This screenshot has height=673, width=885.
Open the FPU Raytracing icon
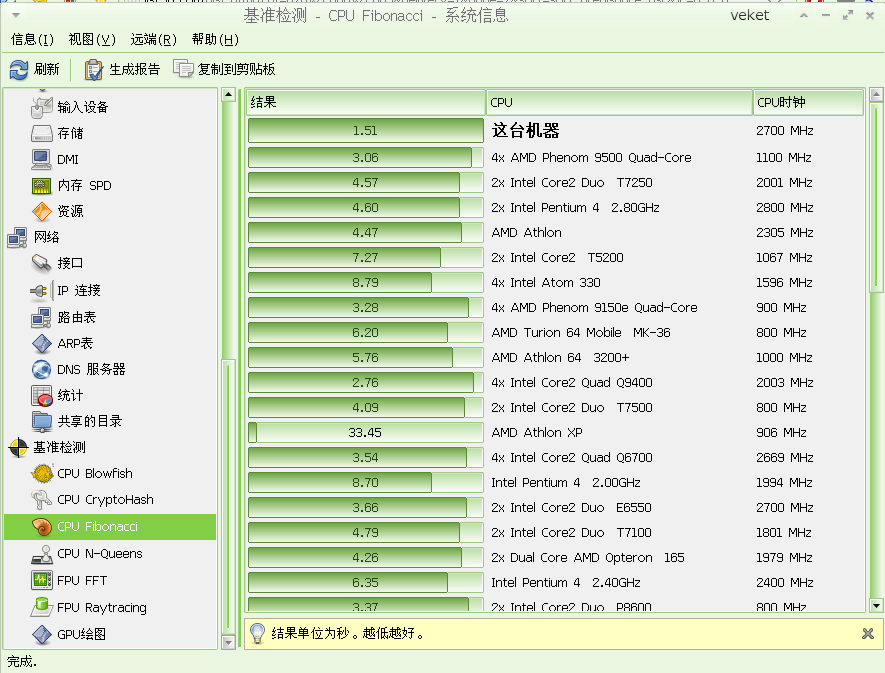coord(42,607)
